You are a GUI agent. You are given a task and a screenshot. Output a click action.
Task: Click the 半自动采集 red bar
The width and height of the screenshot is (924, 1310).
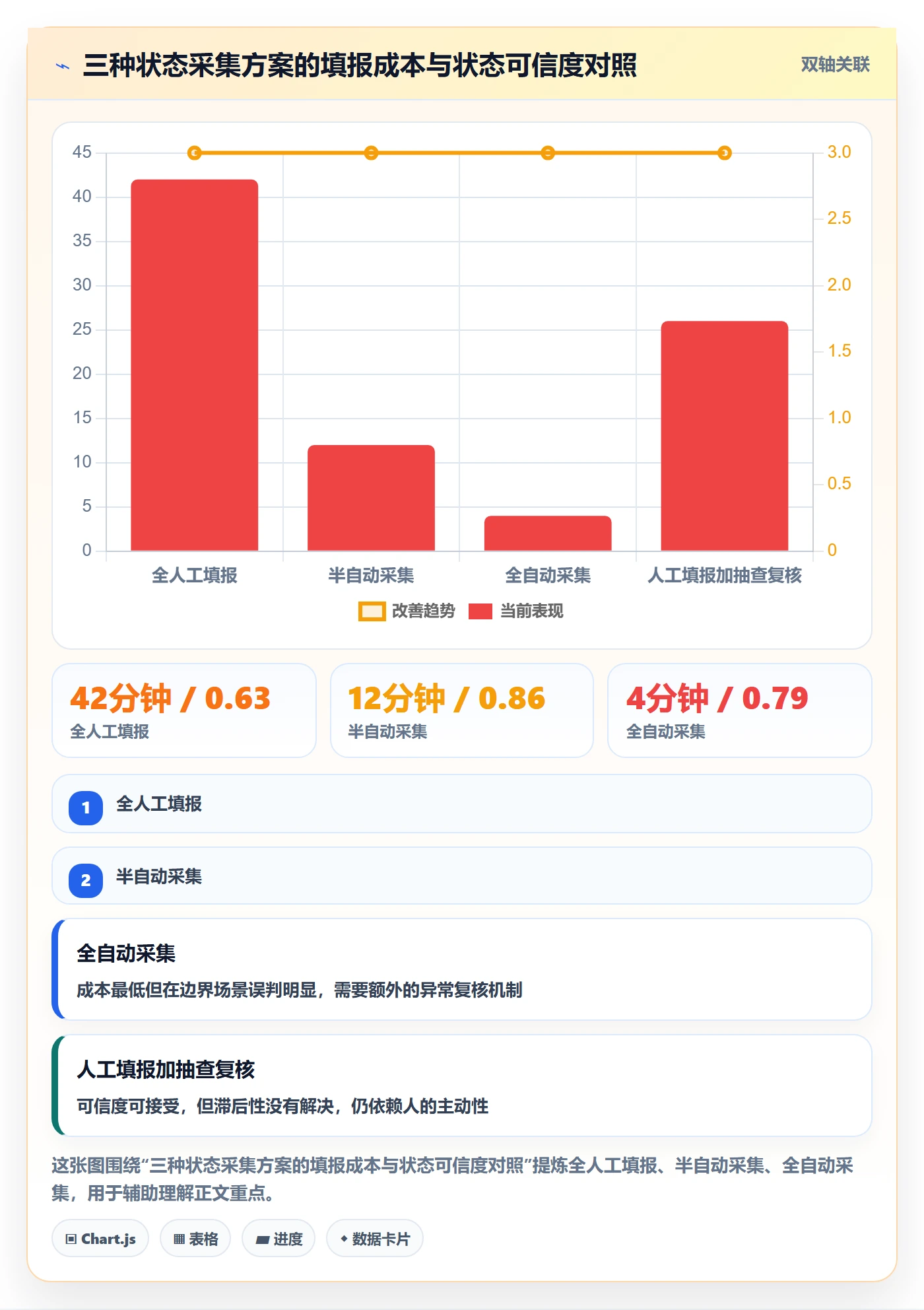click(x=371, y=498)
